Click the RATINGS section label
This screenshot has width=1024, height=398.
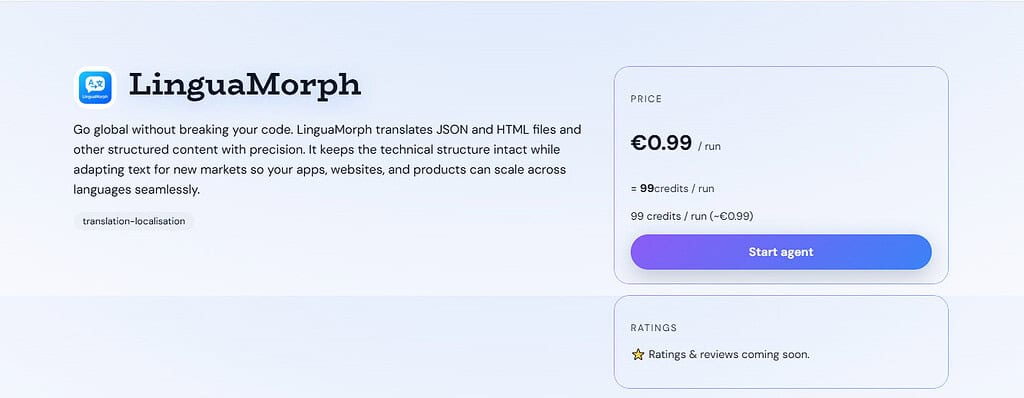654,327
